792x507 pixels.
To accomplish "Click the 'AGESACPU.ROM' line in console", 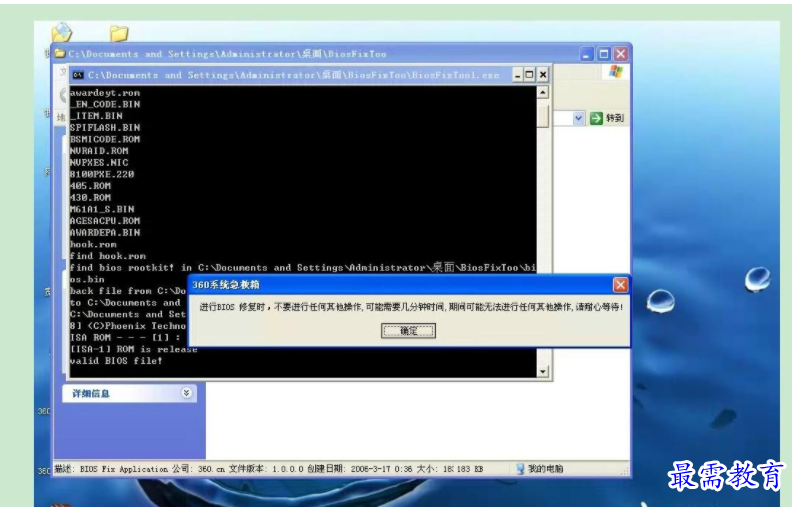I will [105, 221].
